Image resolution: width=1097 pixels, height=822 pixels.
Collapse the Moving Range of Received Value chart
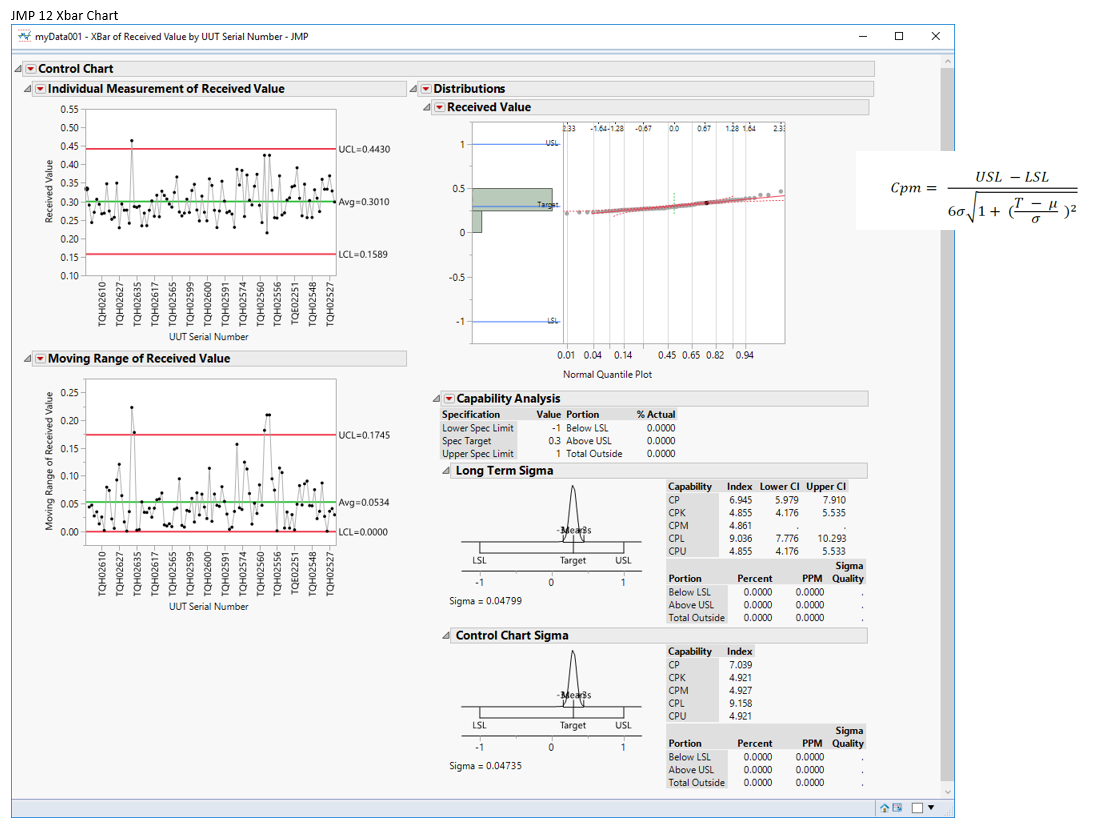coord(28,359)
